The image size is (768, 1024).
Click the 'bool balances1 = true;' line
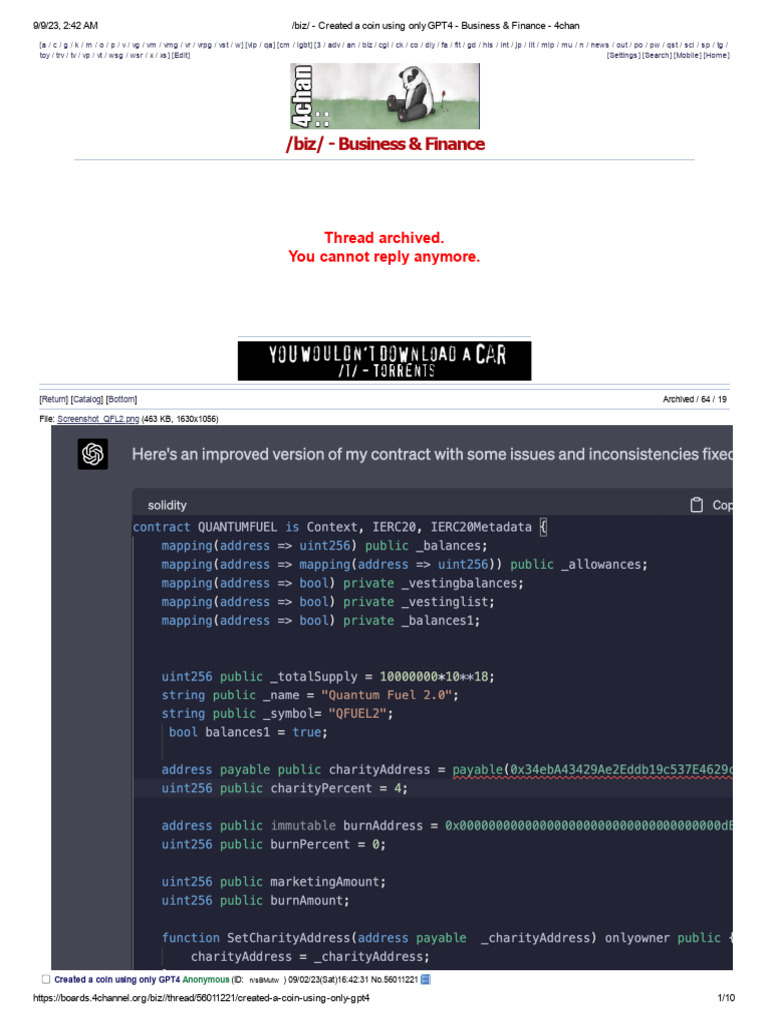(248, 733)
